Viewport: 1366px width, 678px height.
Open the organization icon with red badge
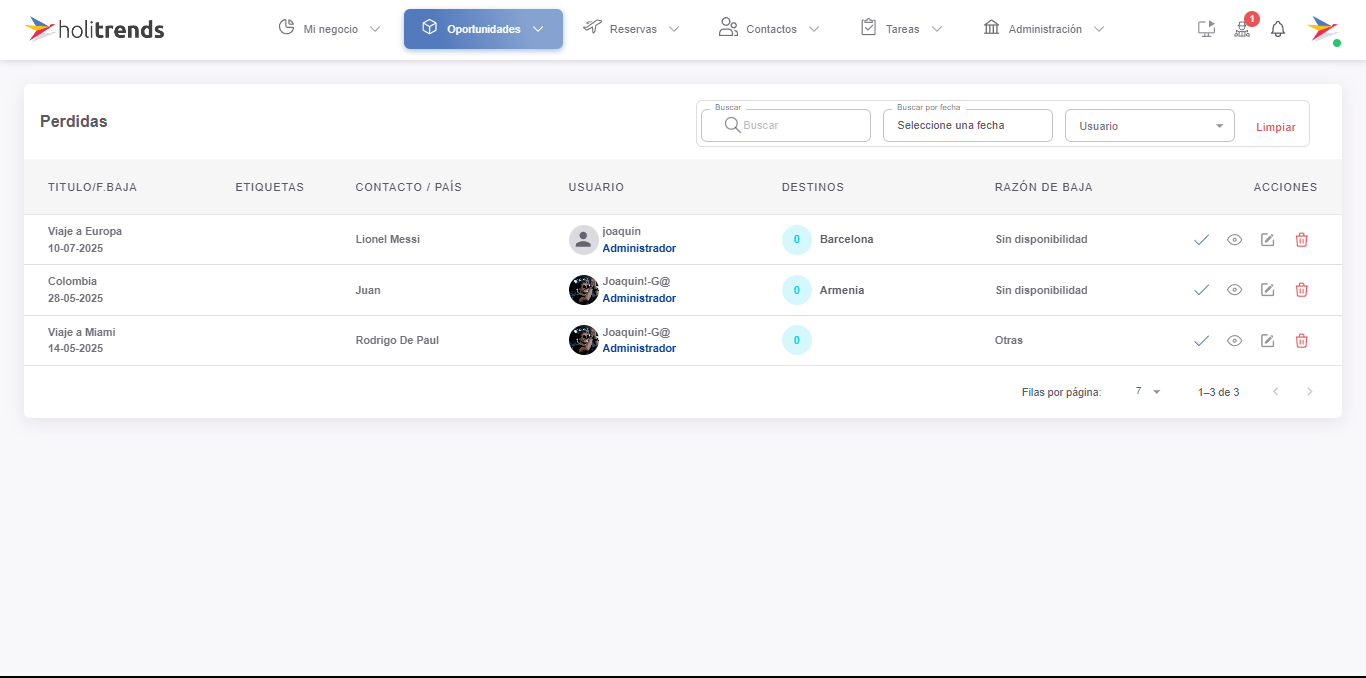coord(1242,29)
